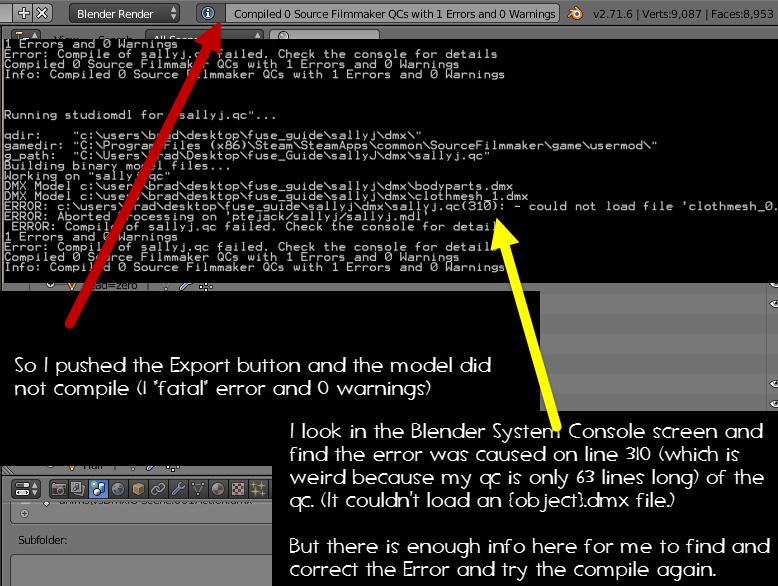Open the Blender Render engine dropdown
The width and height of the screenshot is (778, 586).
tap(125, 13)
